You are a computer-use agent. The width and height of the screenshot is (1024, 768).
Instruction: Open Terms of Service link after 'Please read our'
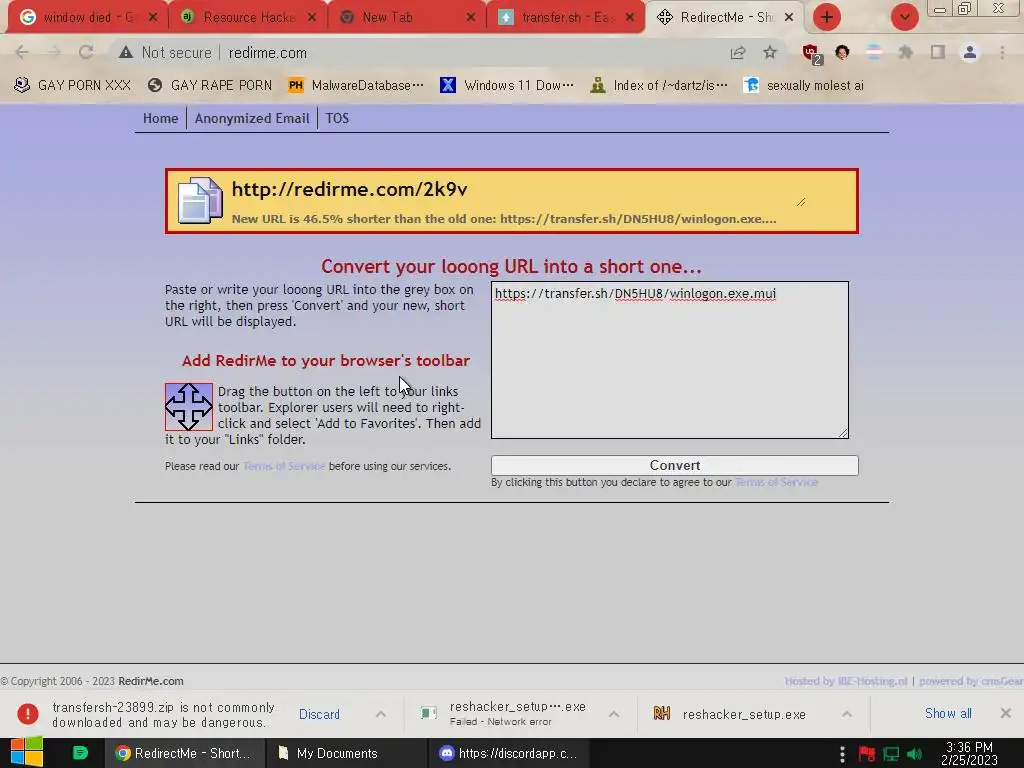(x=284, y=466)
